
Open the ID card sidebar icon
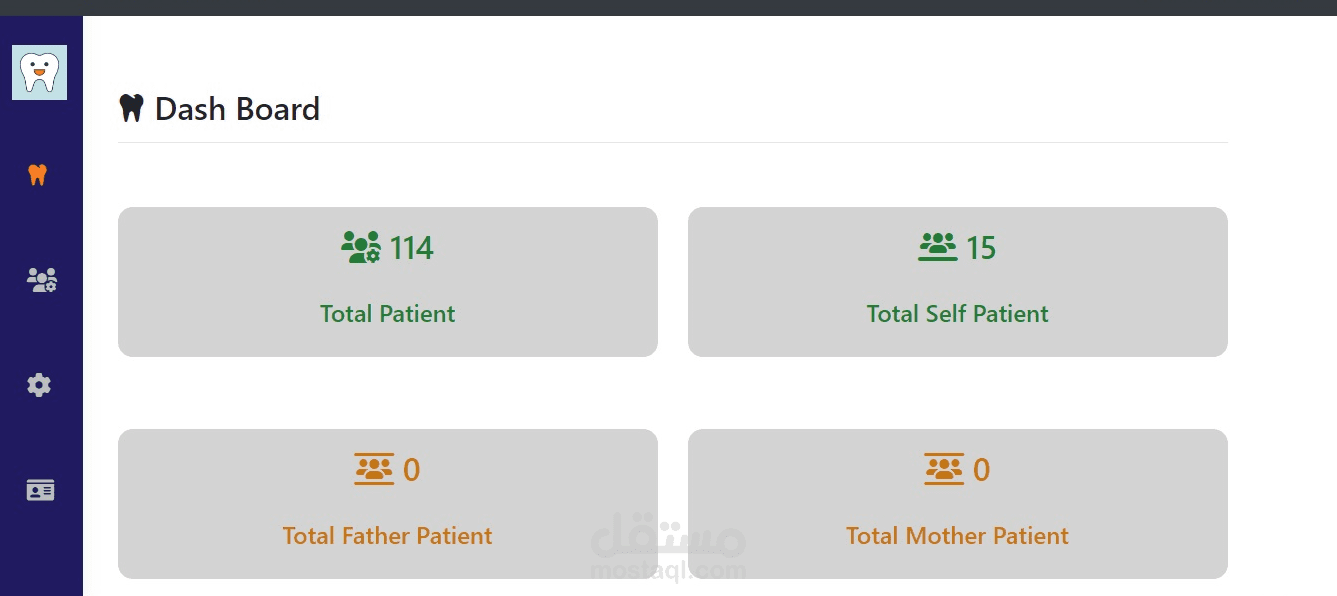(x=40, y=490)
